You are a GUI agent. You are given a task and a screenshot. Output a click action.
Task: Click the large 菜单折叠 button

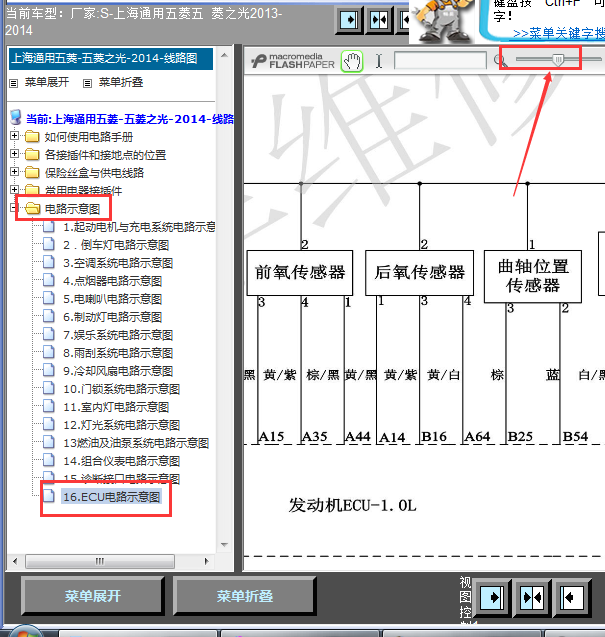point(245,596)
